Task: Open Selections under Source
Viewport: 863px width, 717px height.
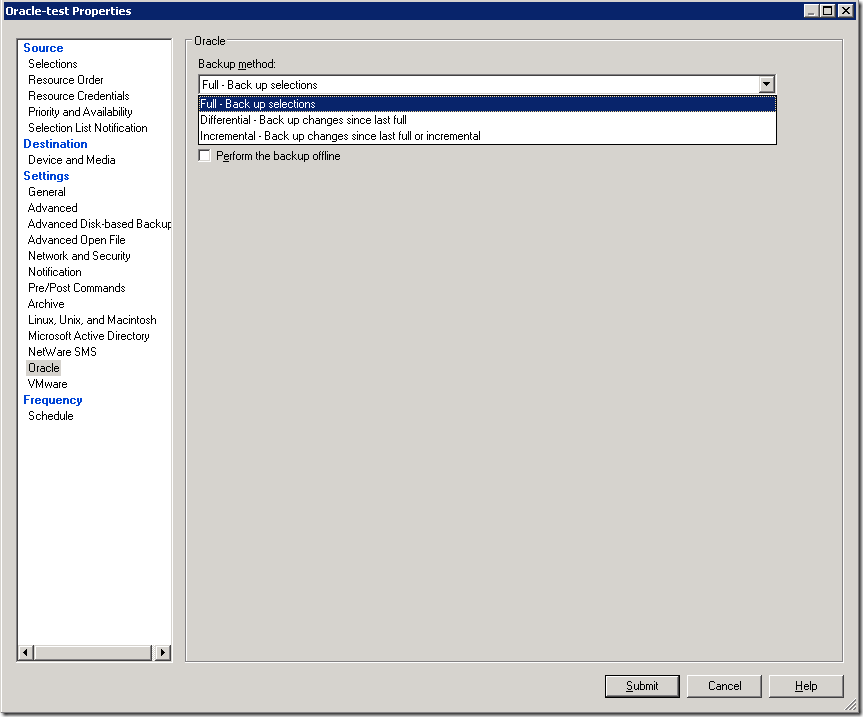Action: click(53, 64)
